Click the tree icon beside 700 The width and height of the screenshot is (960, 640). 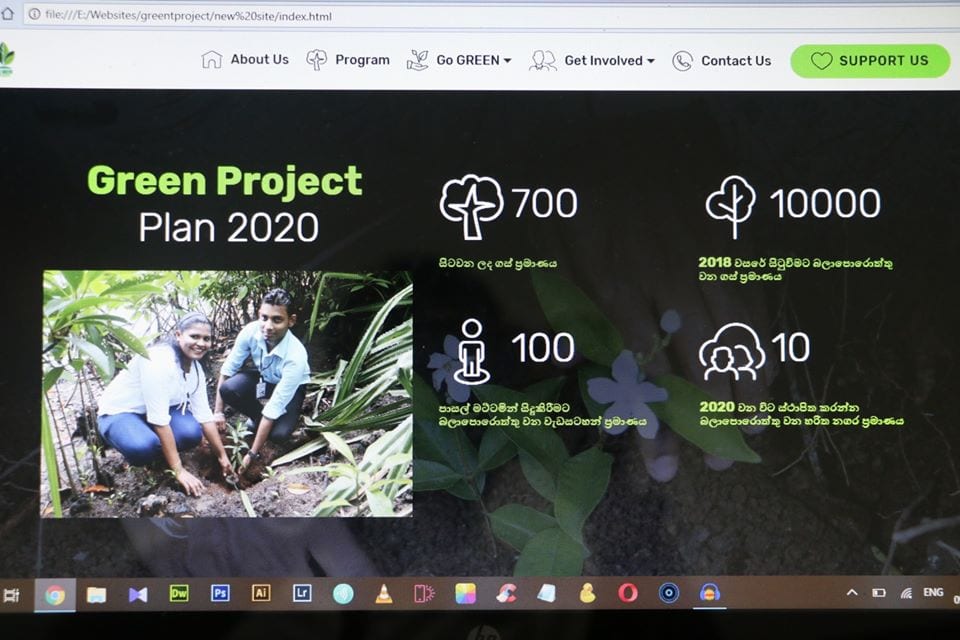[x=471, y=206]
